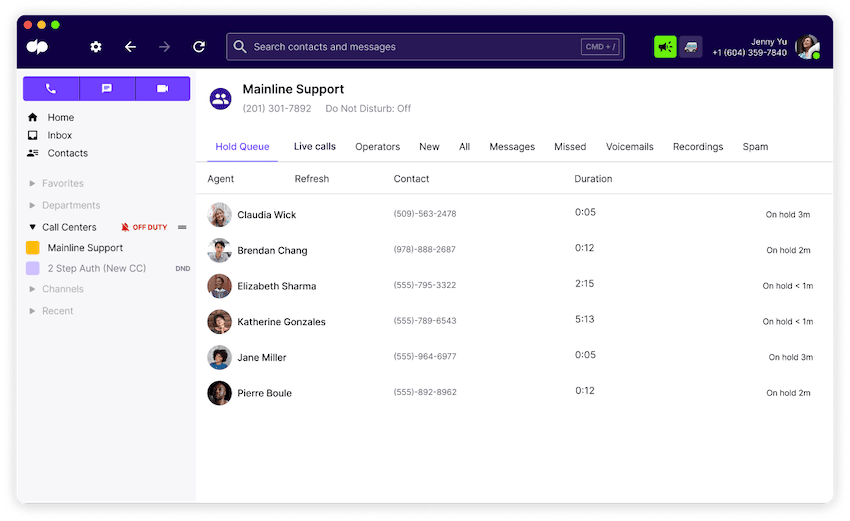Screen dimensions: 850x521
Task: Toggle the OFF DUTY status indicator
Action: (x=144, y=227)
